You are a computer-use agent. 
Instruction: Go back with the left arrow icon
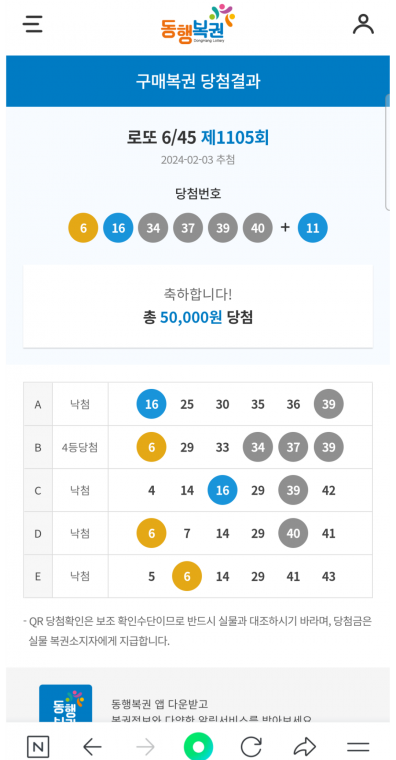(92, 746)
